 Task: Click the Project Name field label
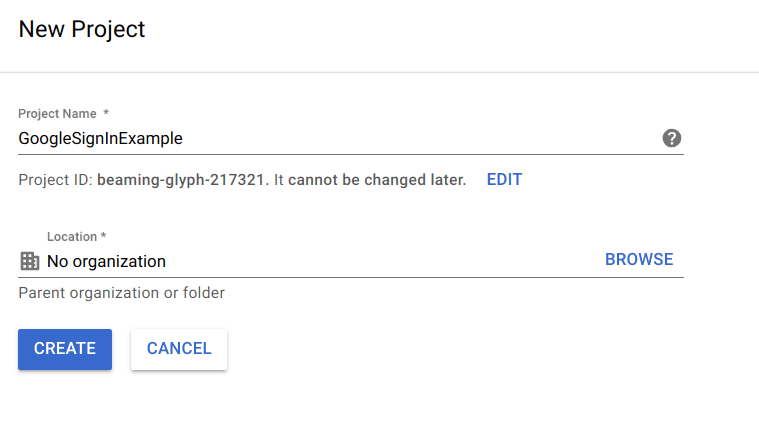click(x=57, y=114)
